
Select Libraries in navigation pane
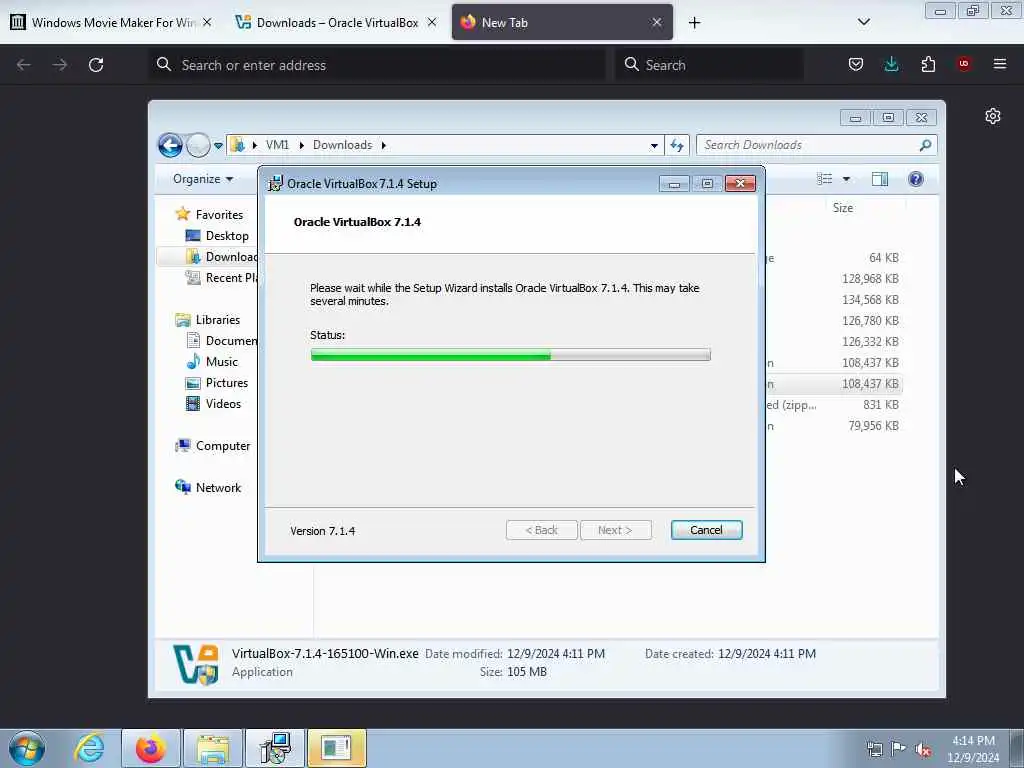(217, 319)
